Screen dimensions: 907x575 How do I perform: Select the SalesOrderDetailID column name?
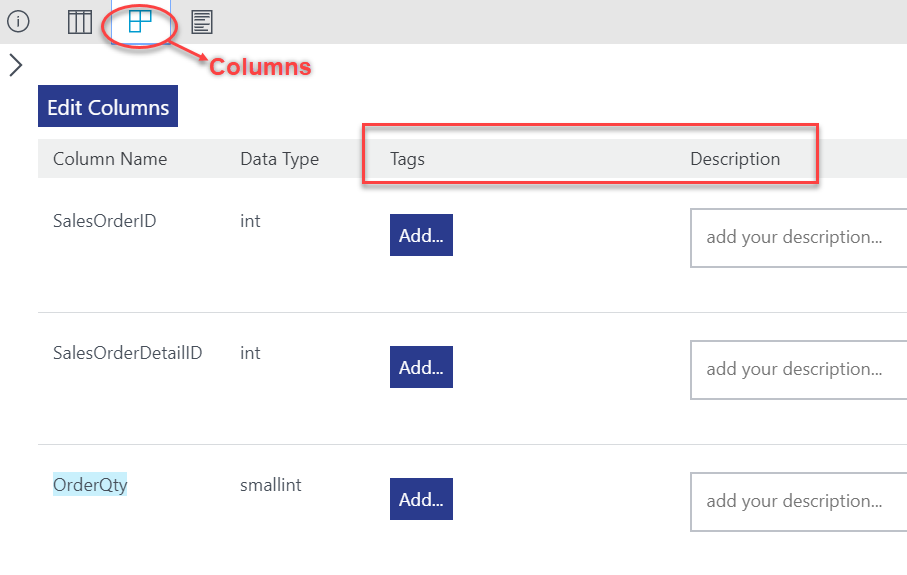(127, 353)
